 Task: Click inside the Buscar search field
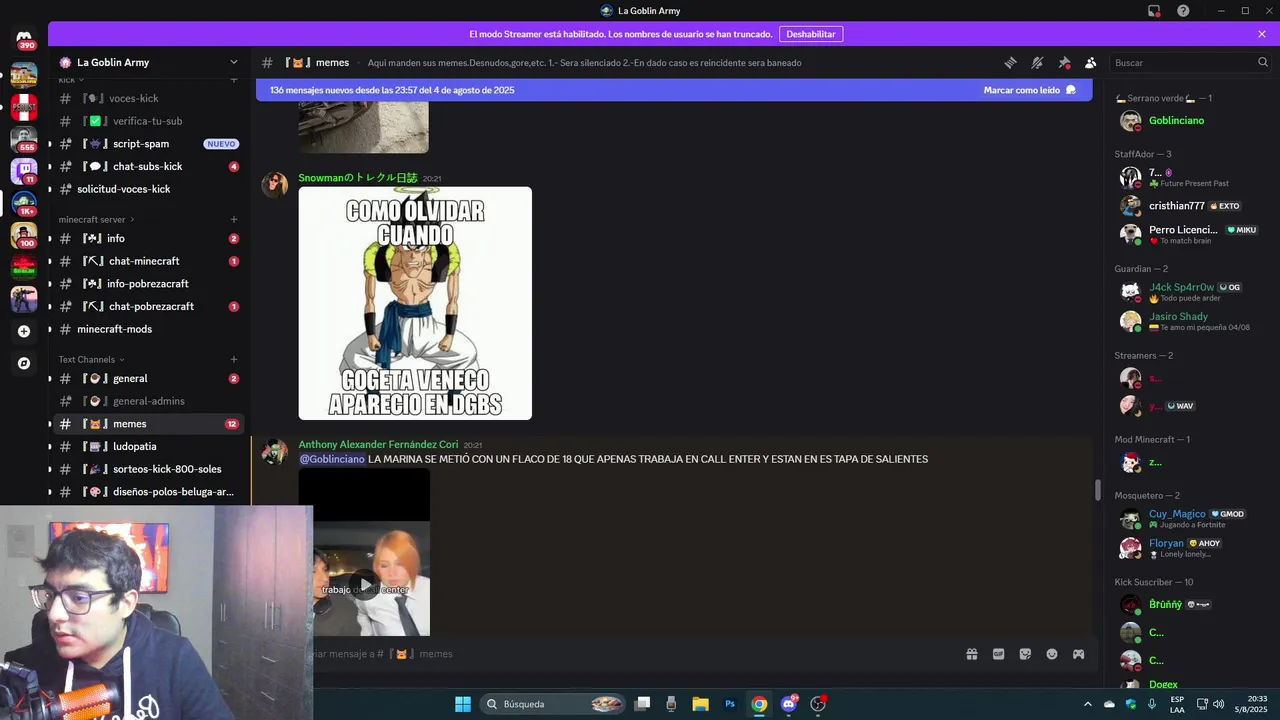1190,62
